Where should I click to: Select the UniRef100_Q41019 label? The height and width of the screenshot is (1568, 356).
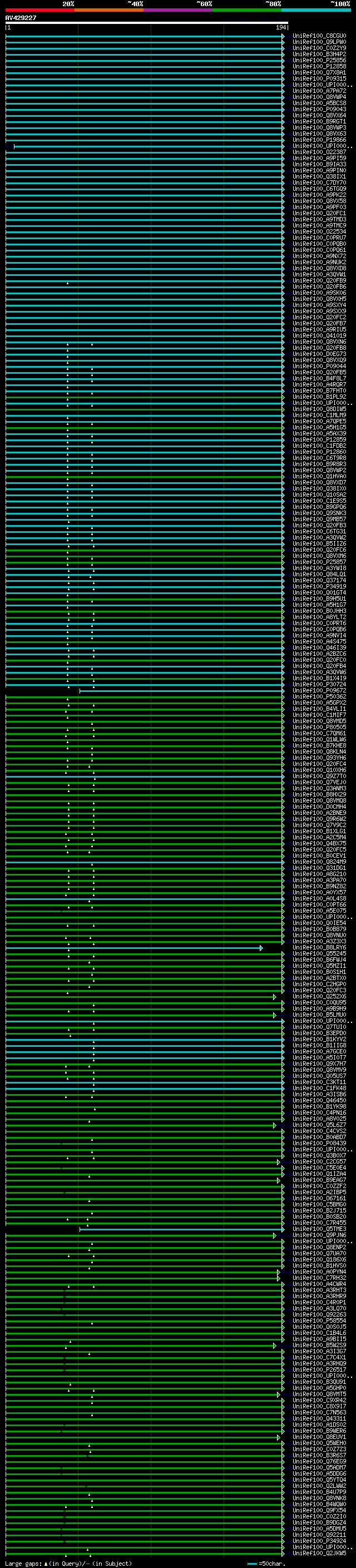pos(319,335)
